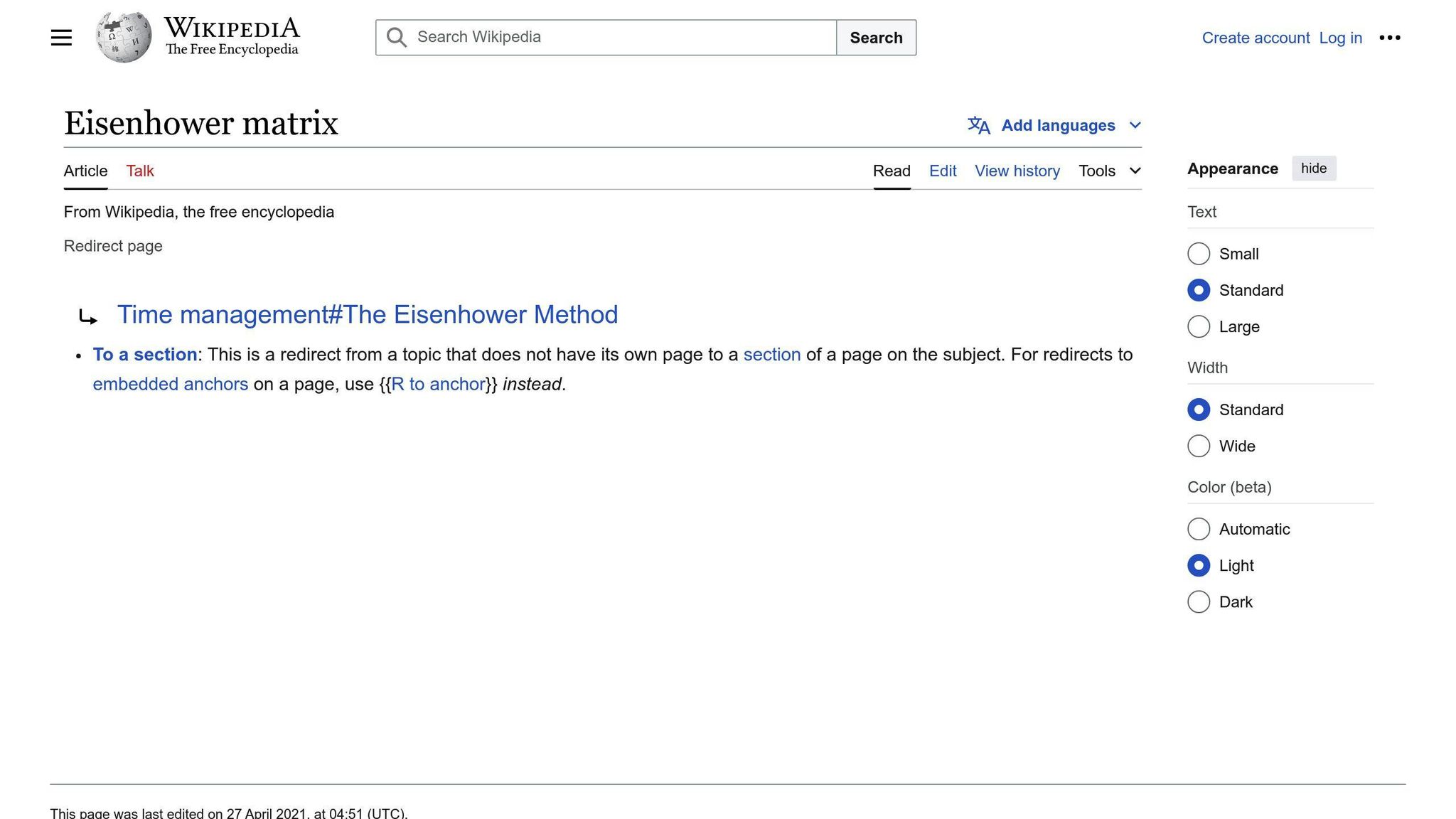Enable Wide width setting

coord(1199,446)
